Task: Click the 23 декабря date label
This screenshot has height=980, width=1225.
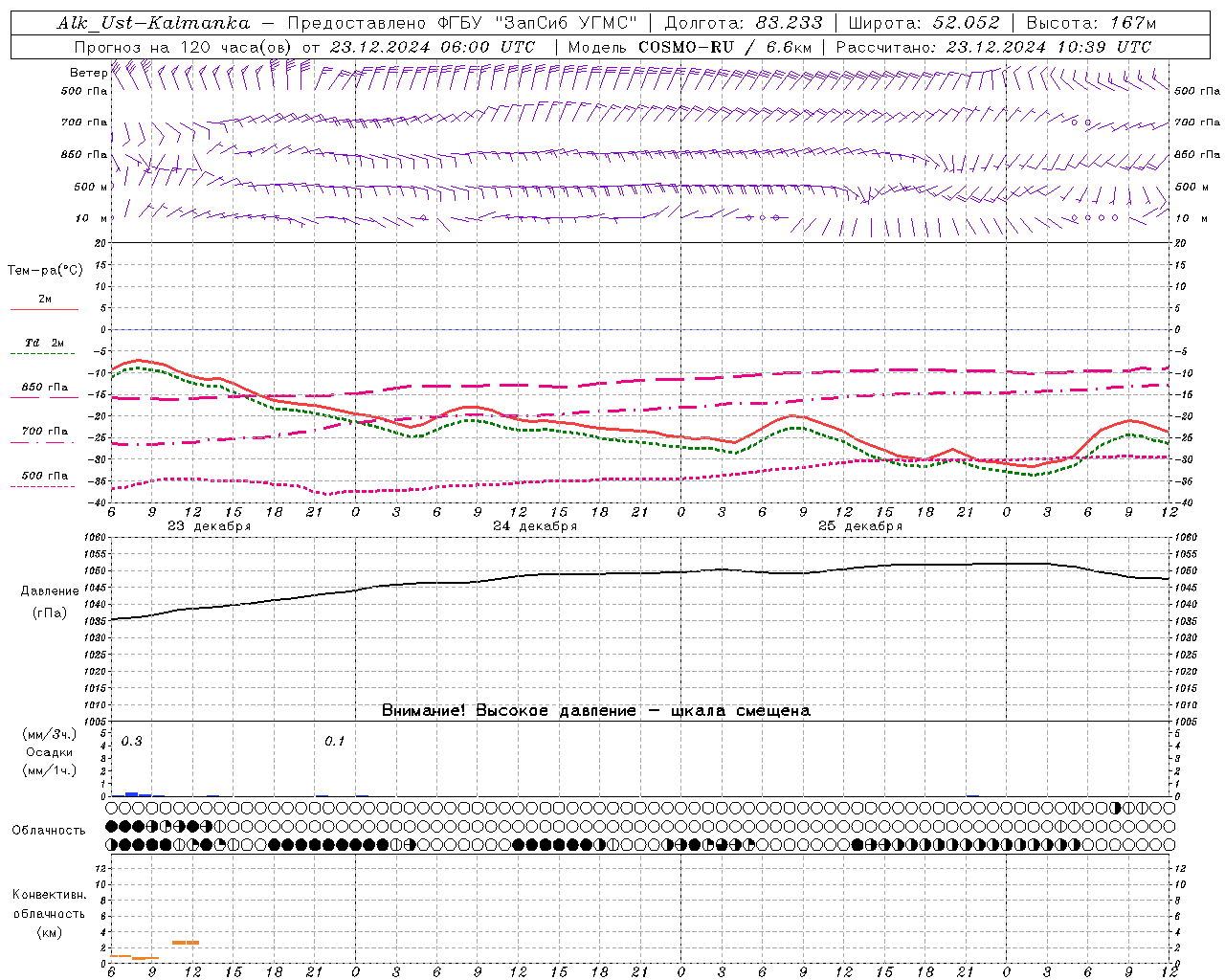Action: pyautogui.click(x=210, y=526)
